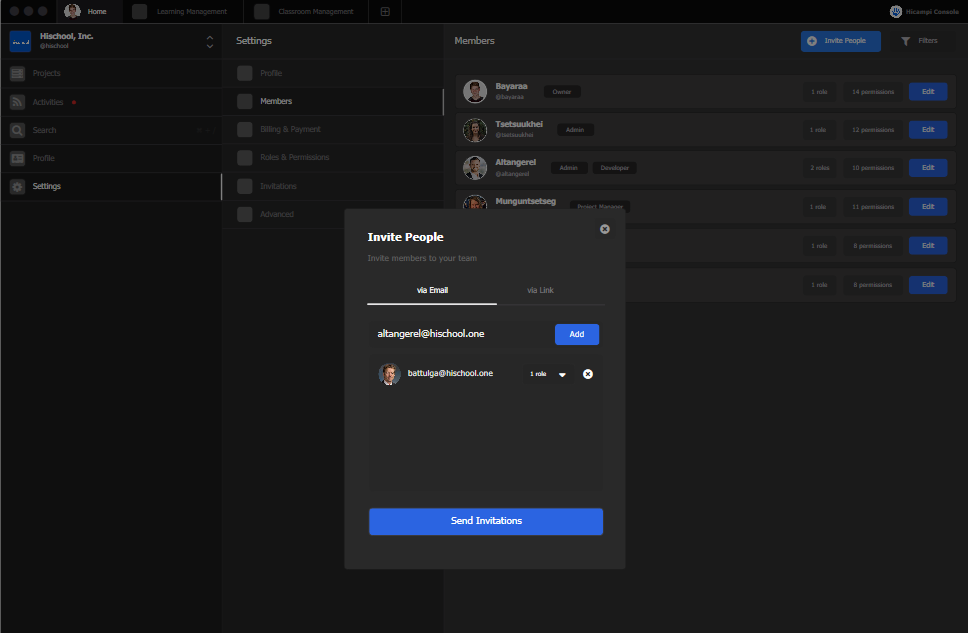The image size is (968, 633).
Task: Expand the Hischool, Inc. workspace switcher
Action: [209, 41]
